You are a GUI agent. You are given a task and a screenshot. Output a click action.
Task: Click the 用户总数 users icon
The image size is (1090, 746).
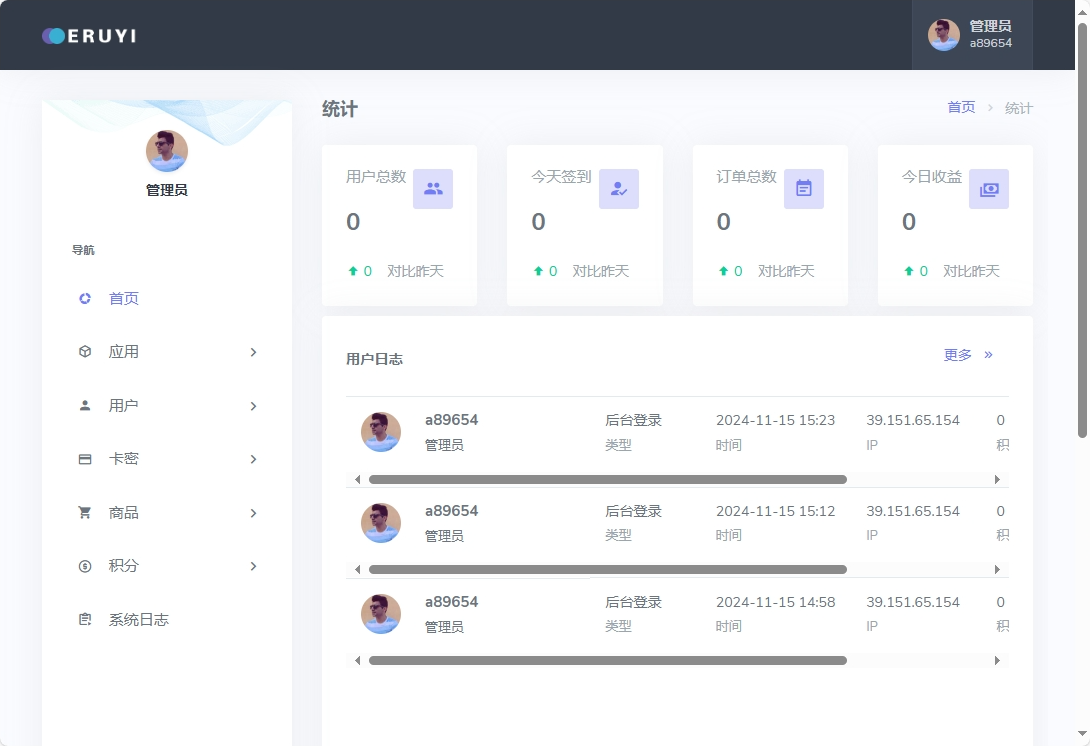[433, 188]
